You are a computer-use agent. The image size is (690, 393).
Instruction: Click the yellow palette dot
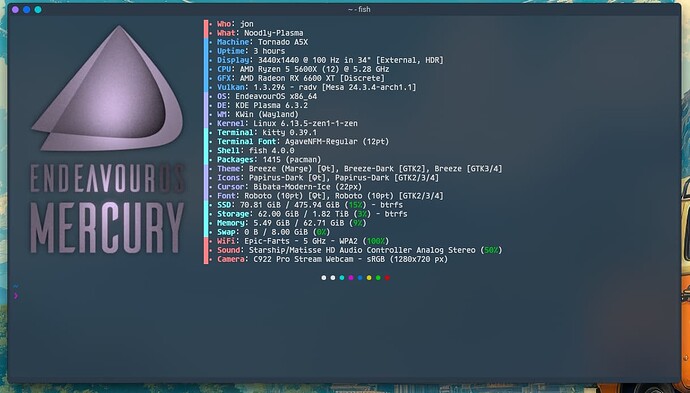[369, 278]
